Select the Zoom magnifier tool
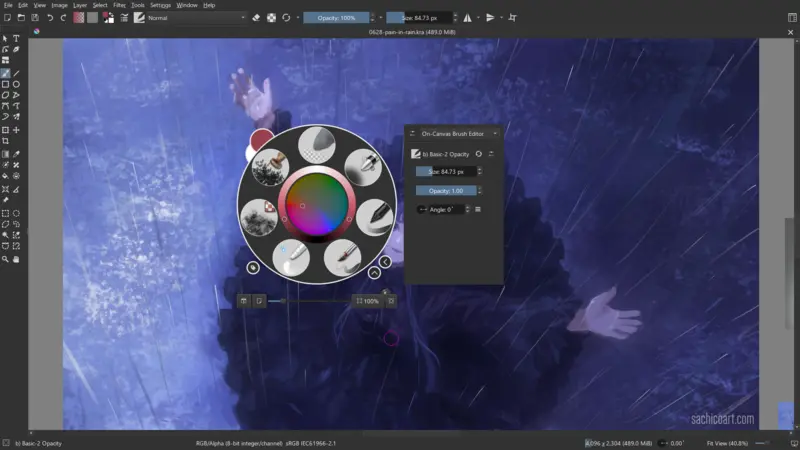 click(6, 259)
